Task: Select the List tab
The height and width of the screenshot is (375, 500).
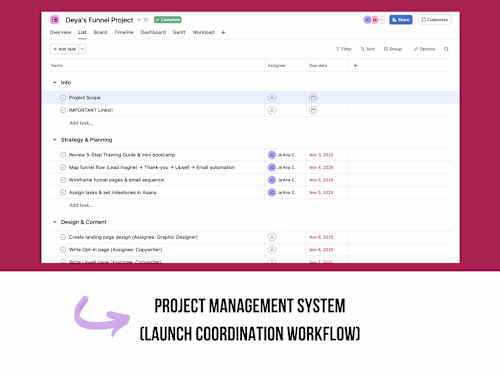Action: 82,32
